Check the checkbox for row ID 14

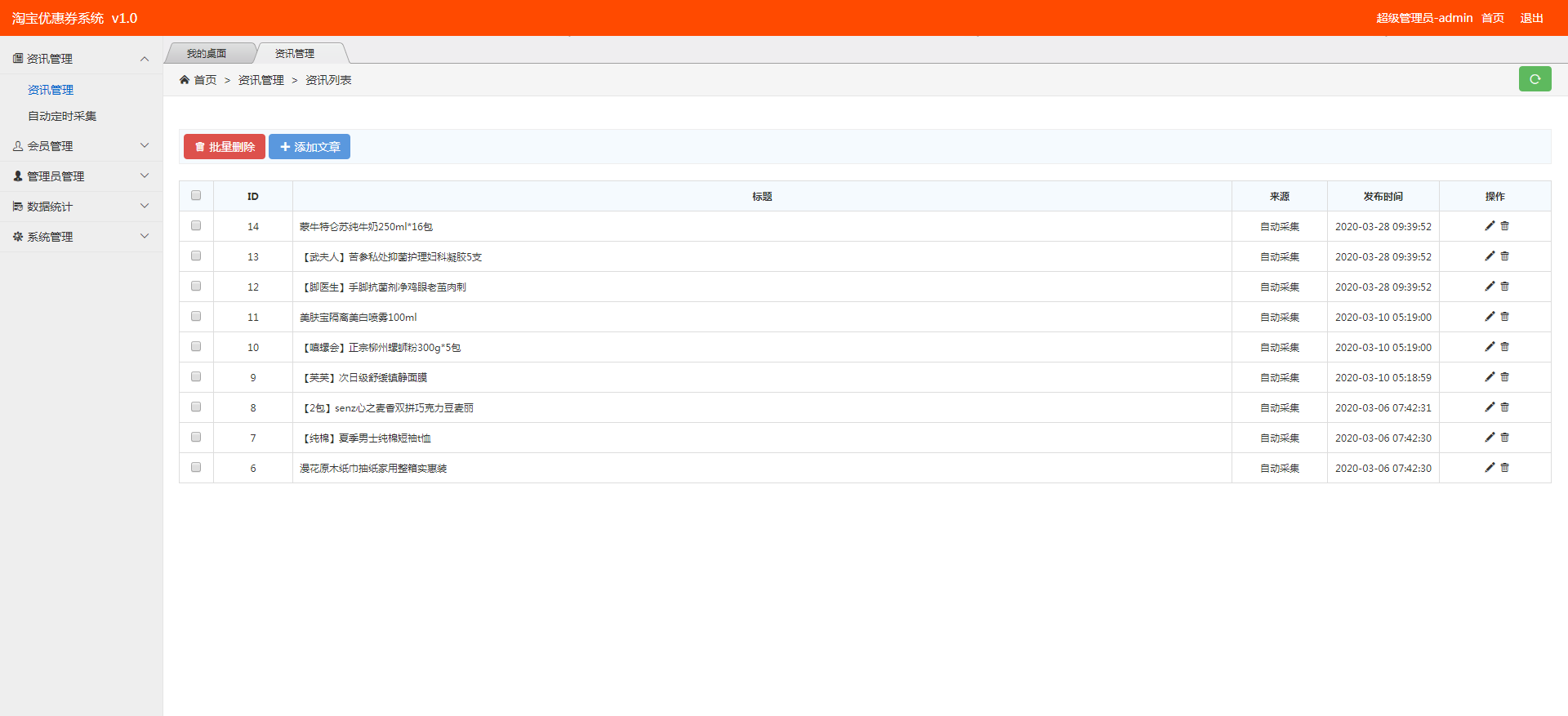click(196, 225)
